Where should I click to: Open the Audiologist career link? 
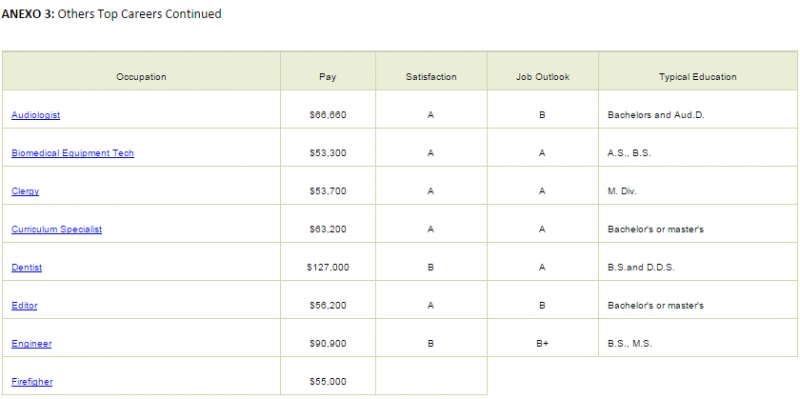[36, 115]
